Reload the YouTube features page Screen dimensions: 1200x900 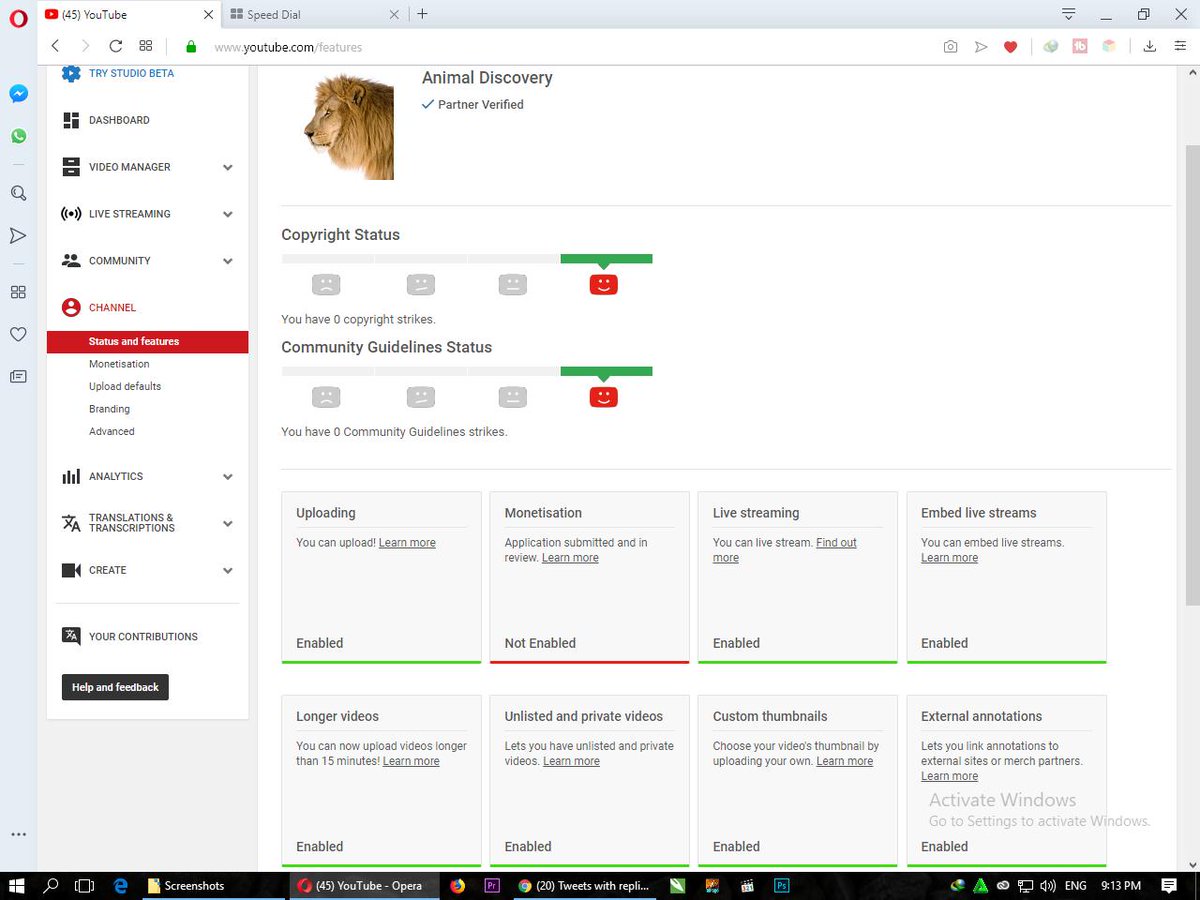point(116,46)
